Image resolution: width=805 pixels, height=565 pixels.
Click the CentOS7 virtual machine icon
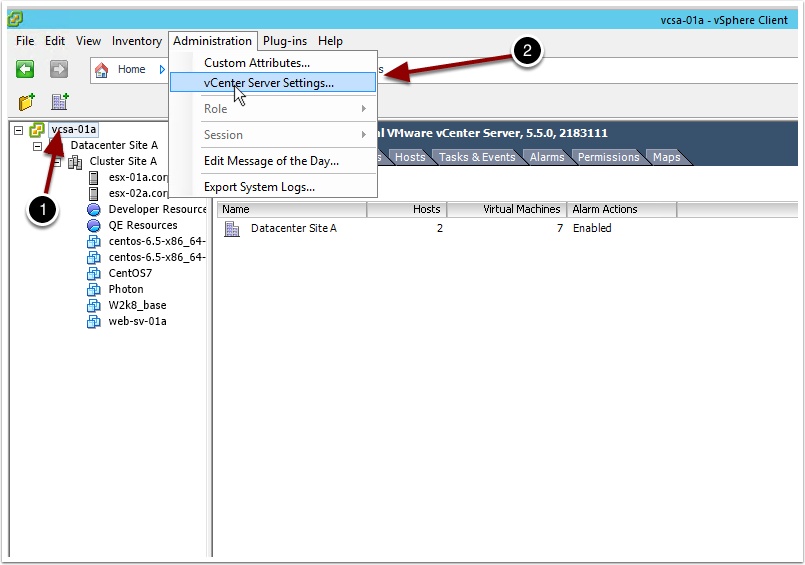[x=93, y=274]
